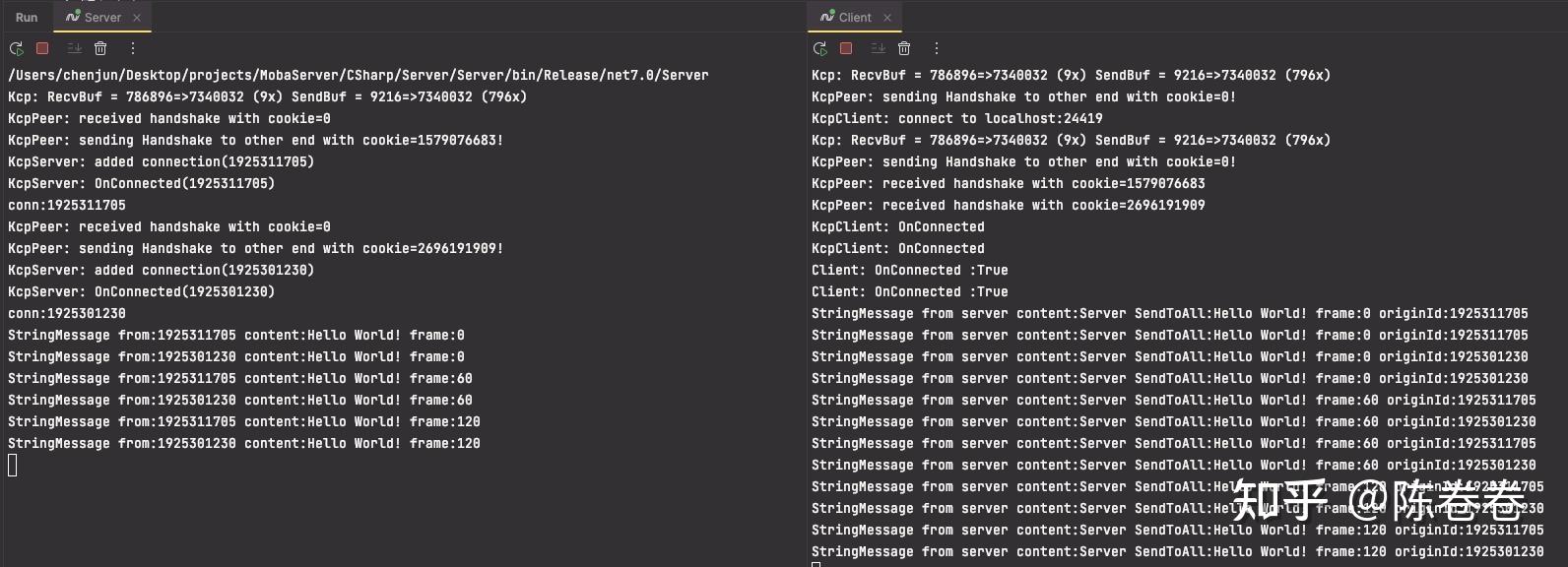Close the Client tab
The image size is (1568, 567).
pos(887,18)
